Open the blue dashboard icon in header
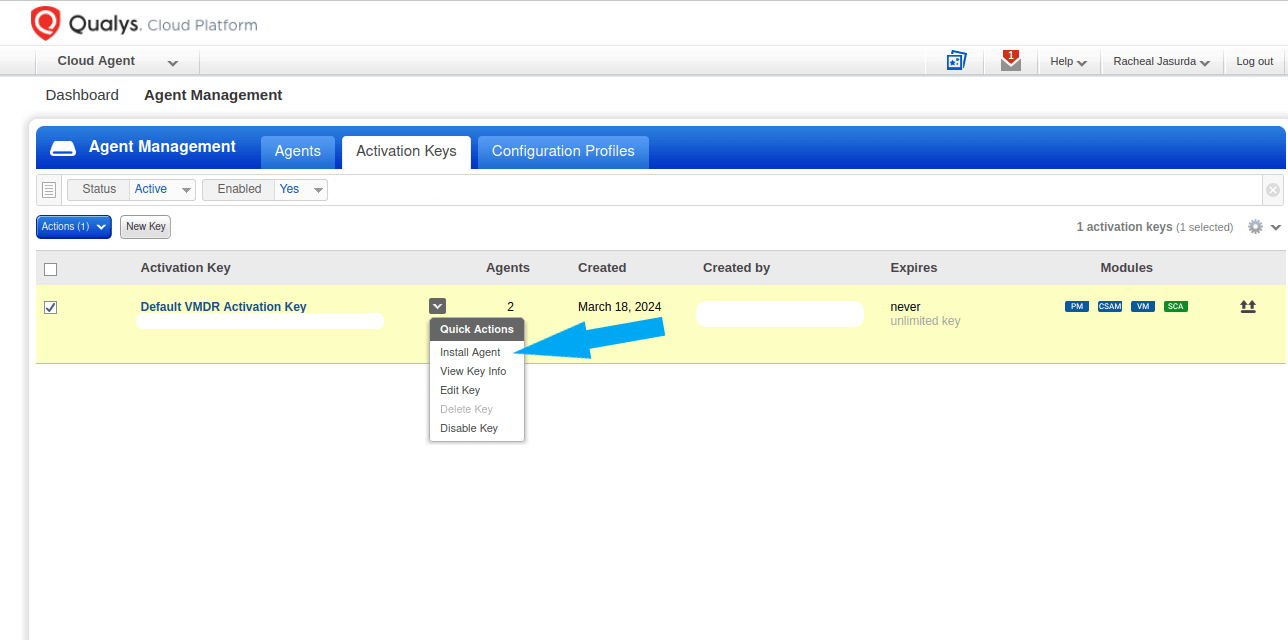1288x640 pixels. click(957, 61)
